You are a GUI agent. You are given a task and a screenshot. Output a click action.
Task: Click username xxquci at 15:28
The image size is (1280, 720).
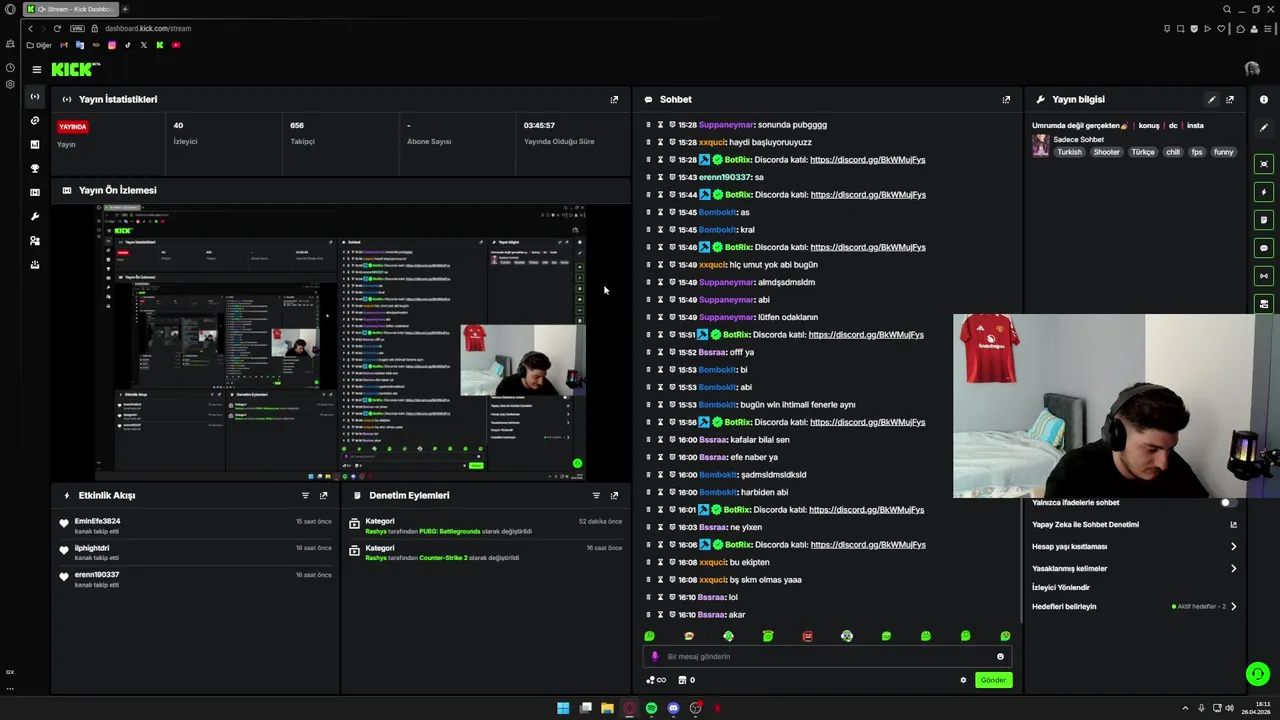coord(712,142)
